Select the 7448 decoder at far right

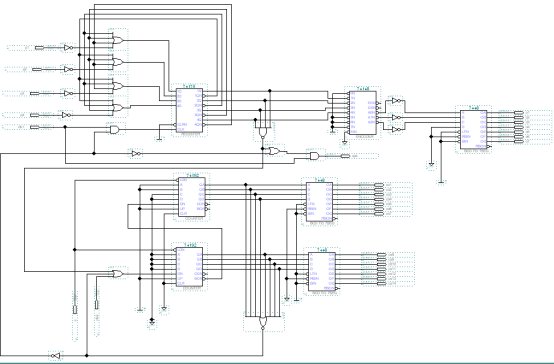coord(473,129)
